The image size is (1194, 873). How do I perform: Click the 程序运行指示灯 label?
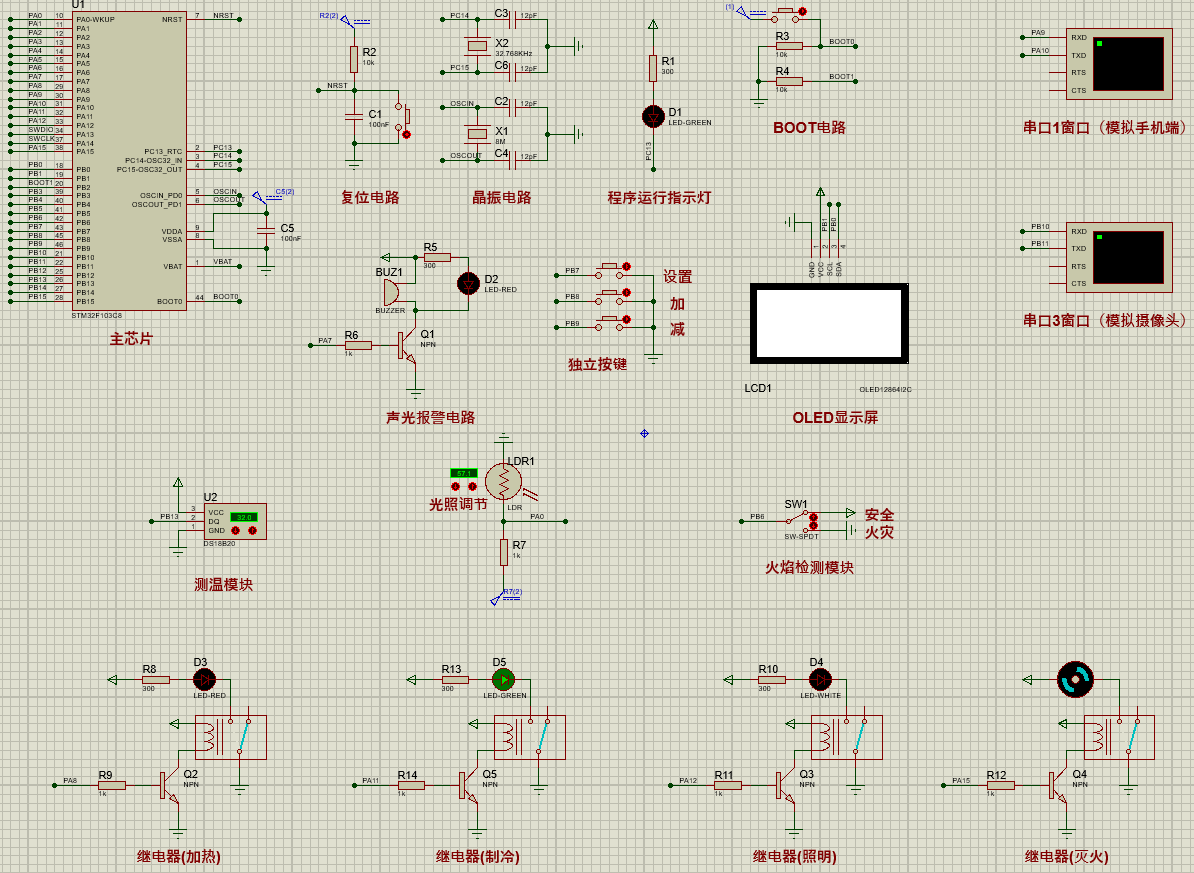point(659,197)
